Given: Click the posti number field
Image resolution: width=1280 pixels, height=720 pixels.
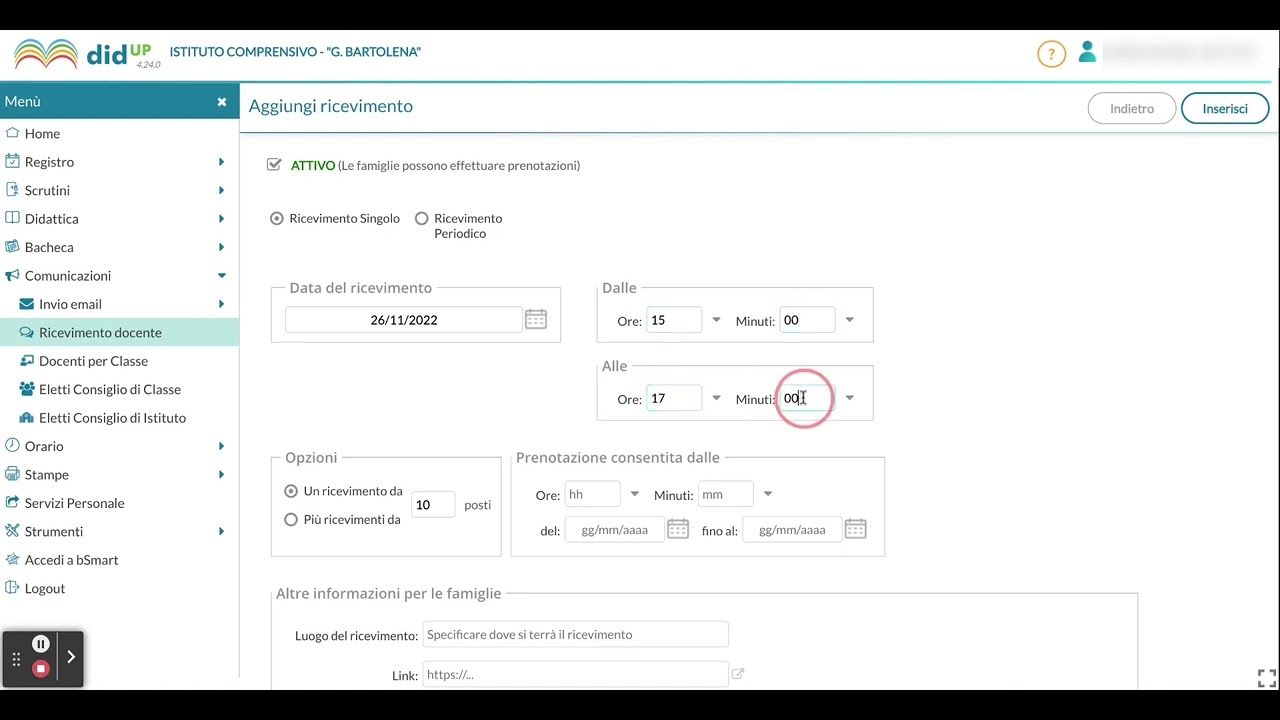Looking at the screenshot, I should [x=432, y=505].
